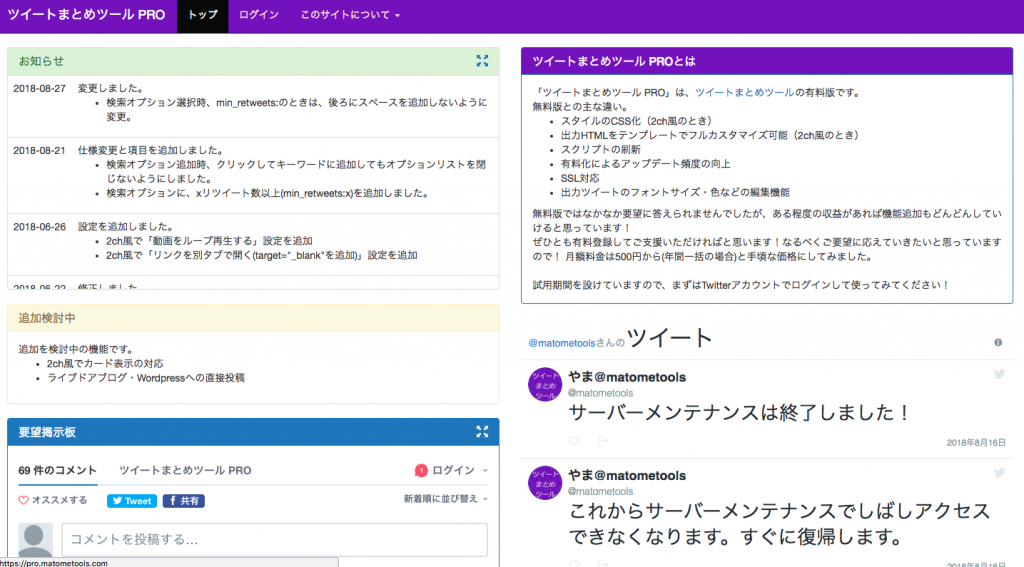Click the 要望掲示板 panel heading text
The width and height of the screenshot is (1024, 567).
pyautogui.click(x=47, y=432)
